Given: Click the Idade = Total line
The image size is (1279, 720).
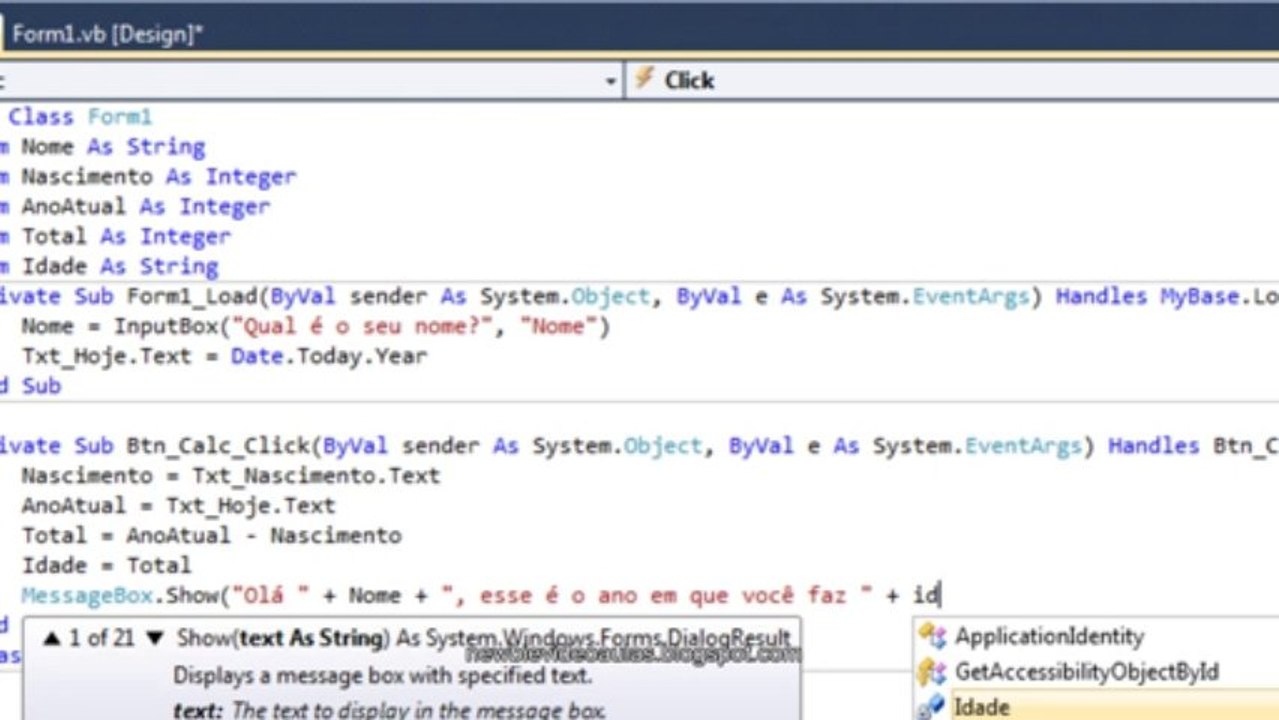Looking at the screenshot, I should [107, 566].
